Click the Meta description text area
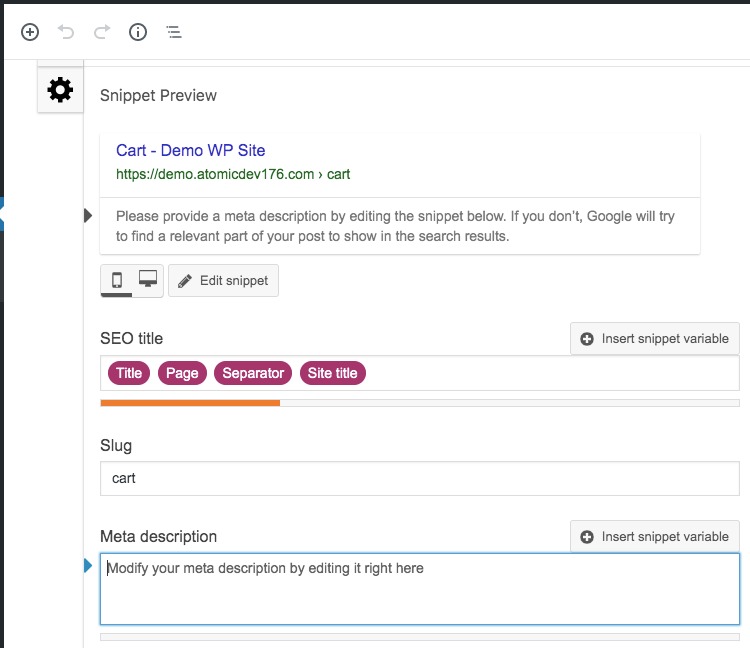 [x=419, y=589]
